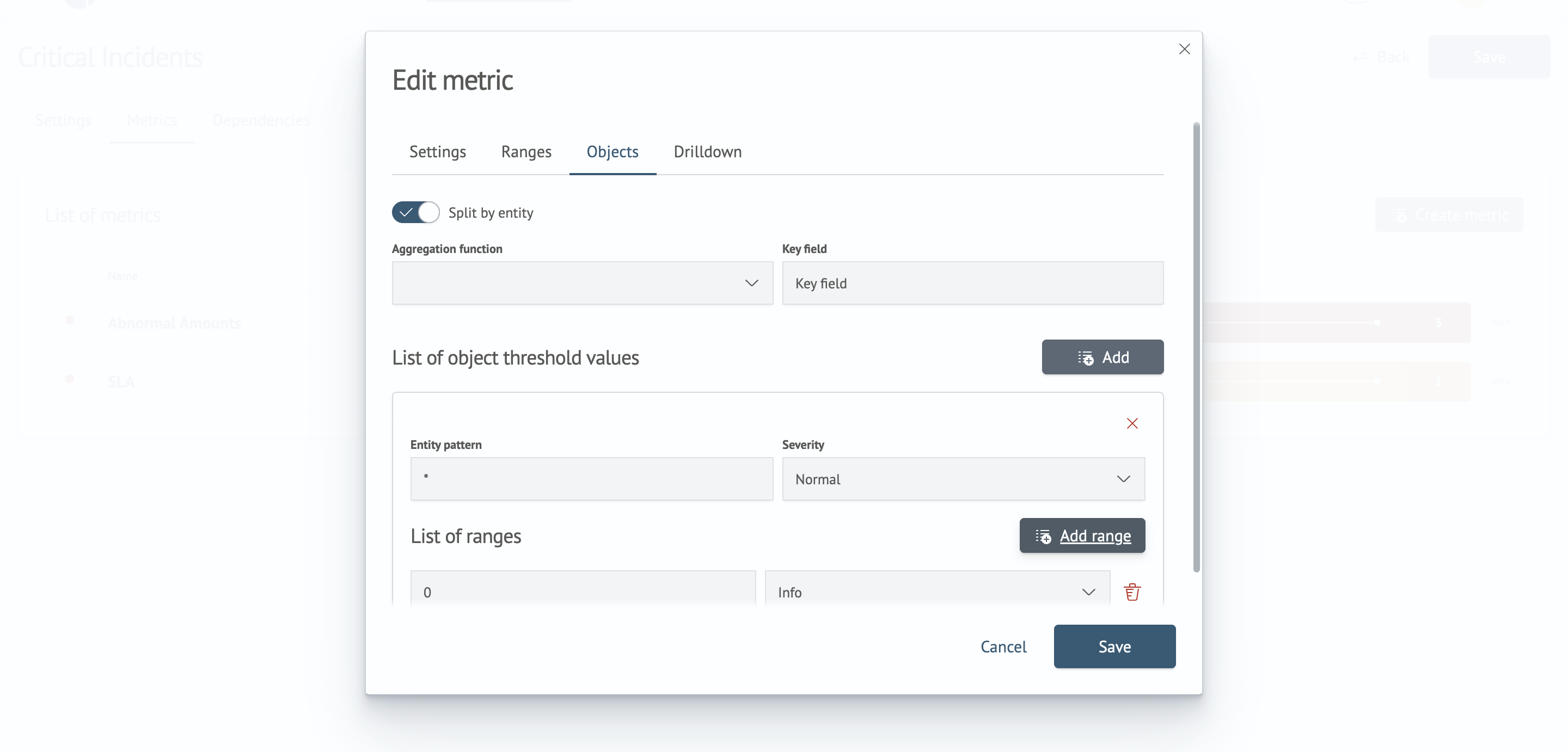Open more options for SLA row
This screenshot has width=1568, height=752.
click(x=1501, y=381)
